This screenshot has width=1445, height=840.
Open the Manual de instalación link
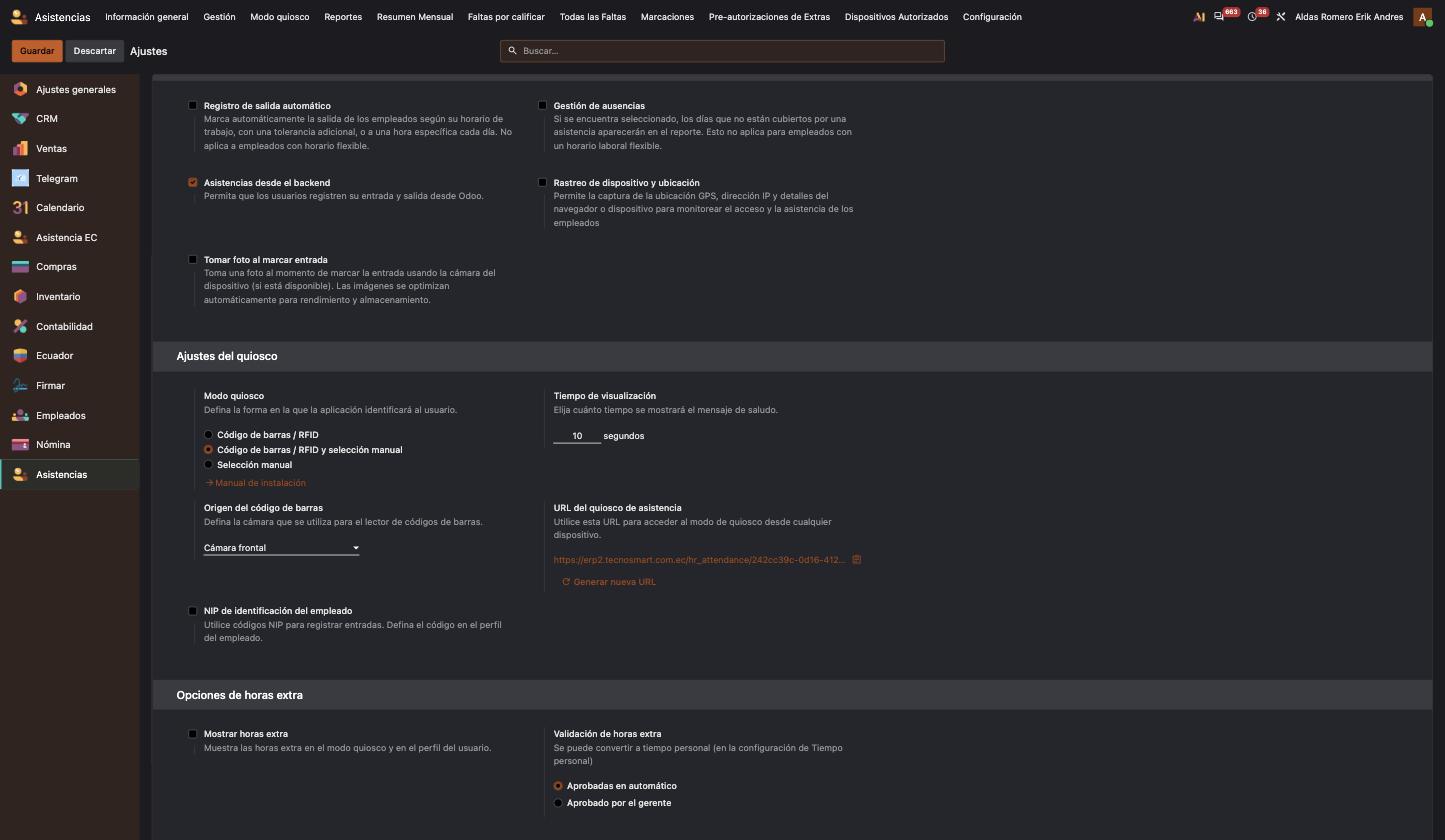tap(255, 483)
